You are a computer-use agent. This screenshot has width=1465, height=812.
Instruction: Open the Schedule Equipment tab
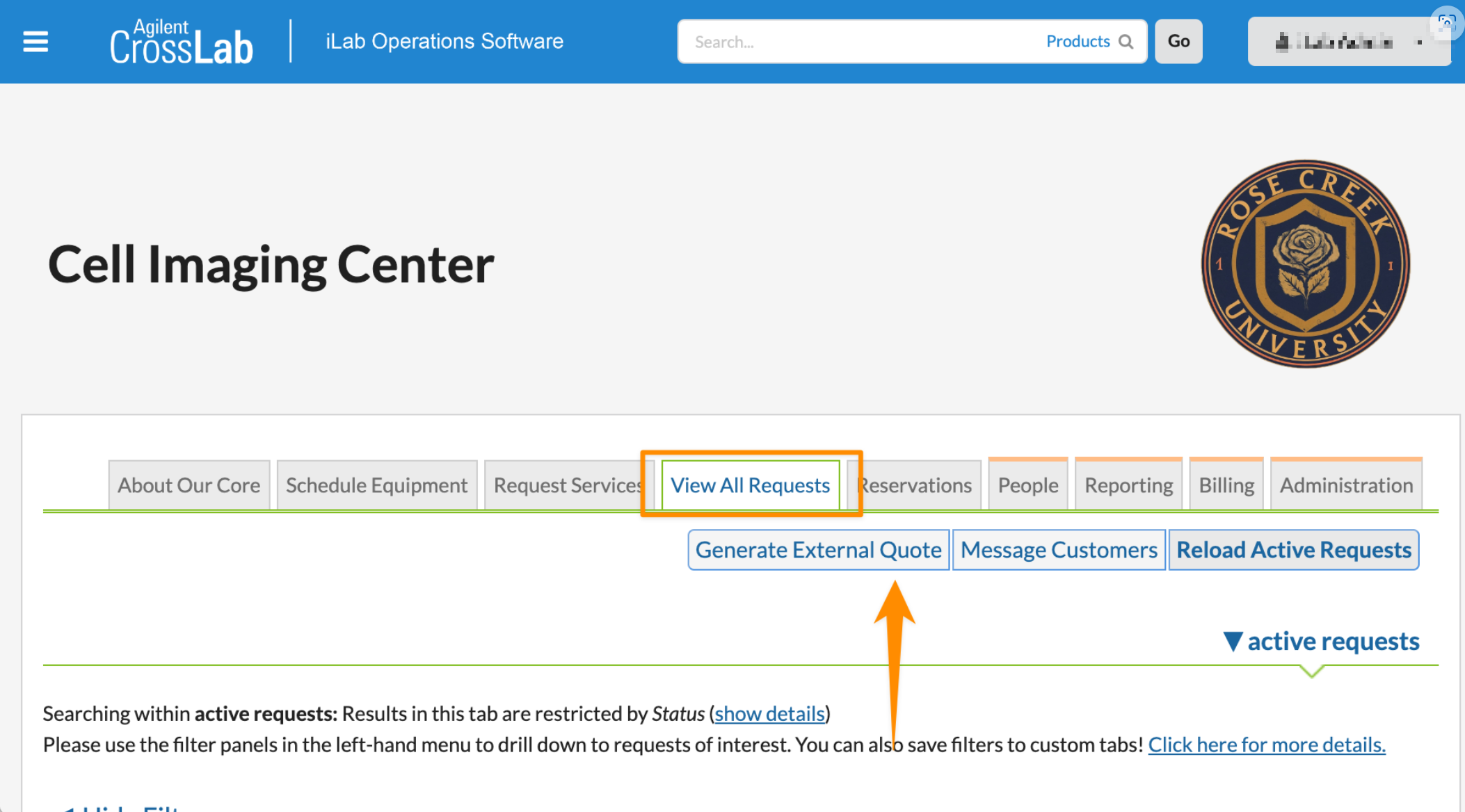[x=376, y=485]
